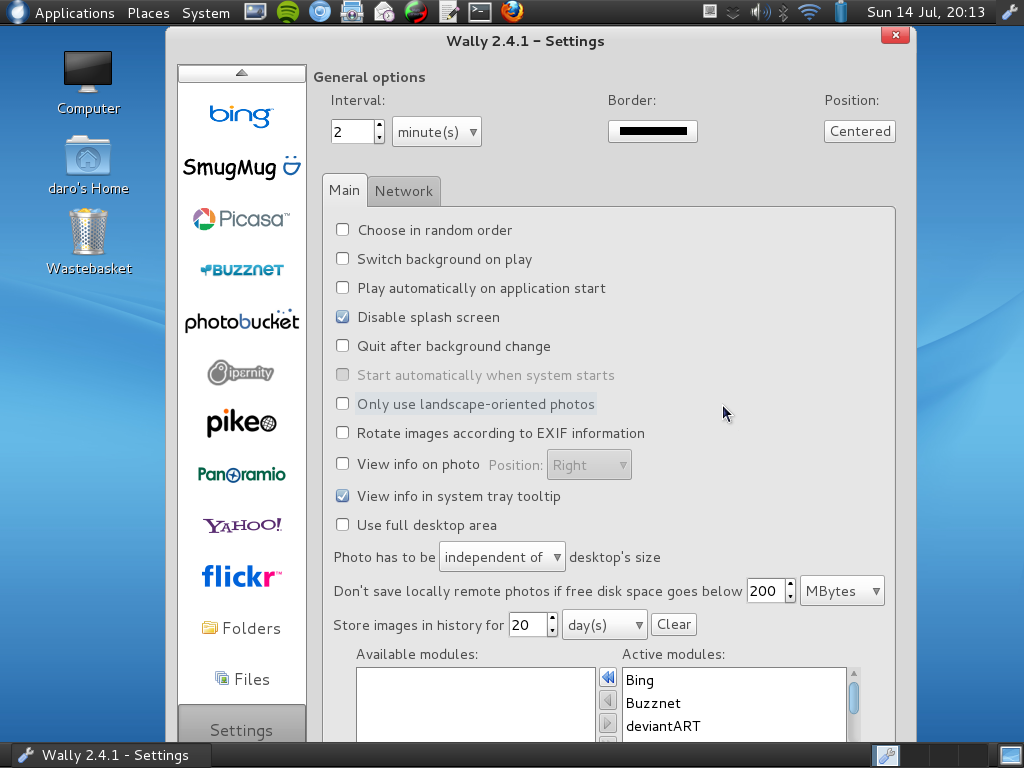The width and height of the screenshot is (1024, 768).
Task: Click the single right arrow module button
Action: 607,723
